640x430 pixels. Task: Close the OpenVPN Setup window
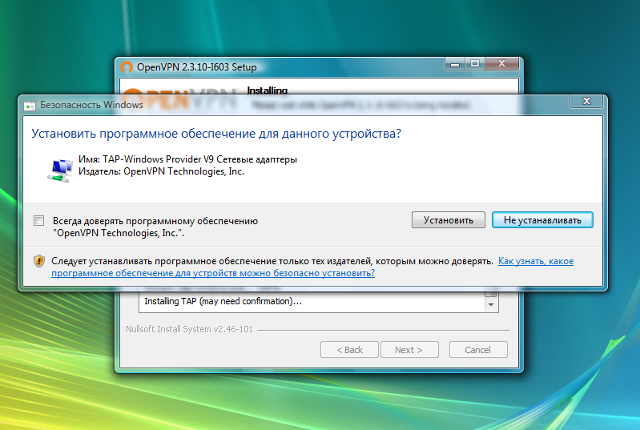click(x=502, y=64)
